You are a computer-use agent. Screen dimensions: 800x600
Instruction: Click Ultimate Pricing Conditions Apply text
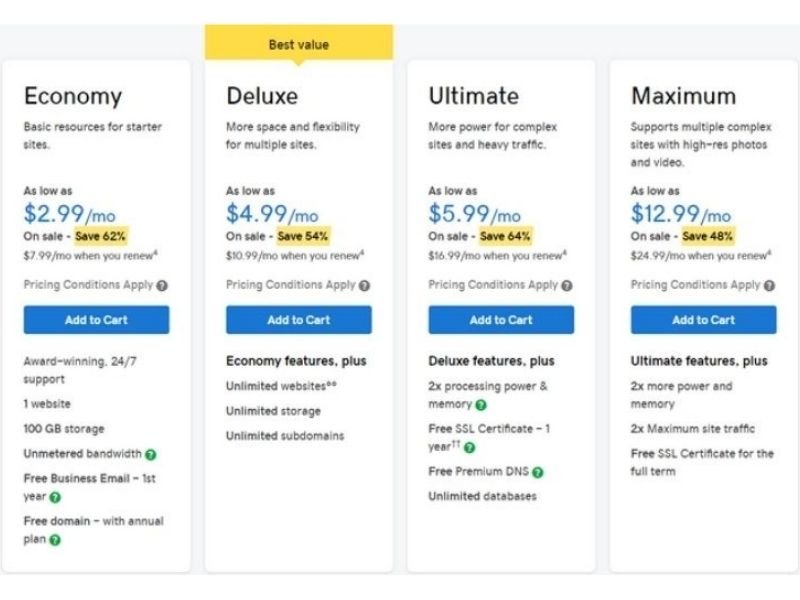coord(493,285)
